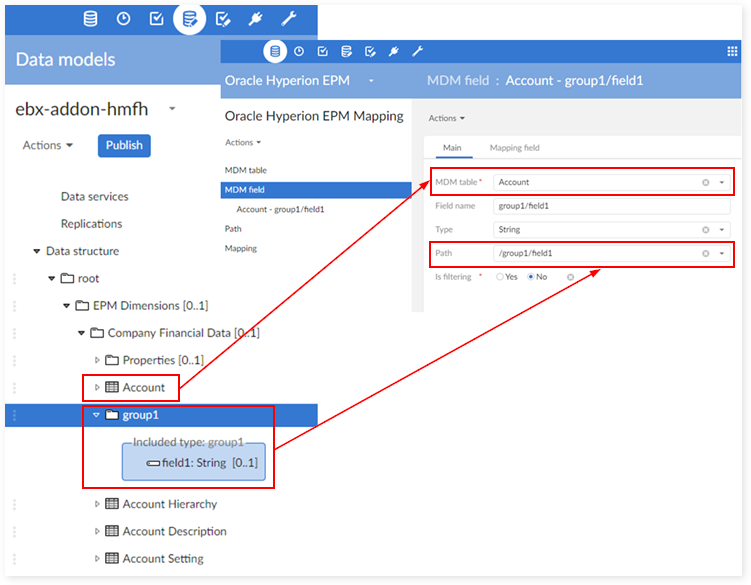Click the plug add-ons icon in top toolbar

click(x=255, y=19)
